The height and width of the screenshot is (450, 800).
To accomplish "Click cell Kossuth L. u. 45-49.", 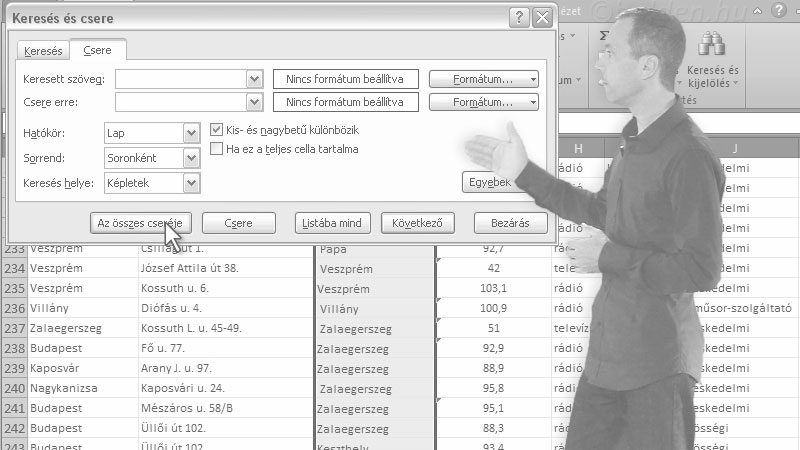I will (x=226, y=328).
